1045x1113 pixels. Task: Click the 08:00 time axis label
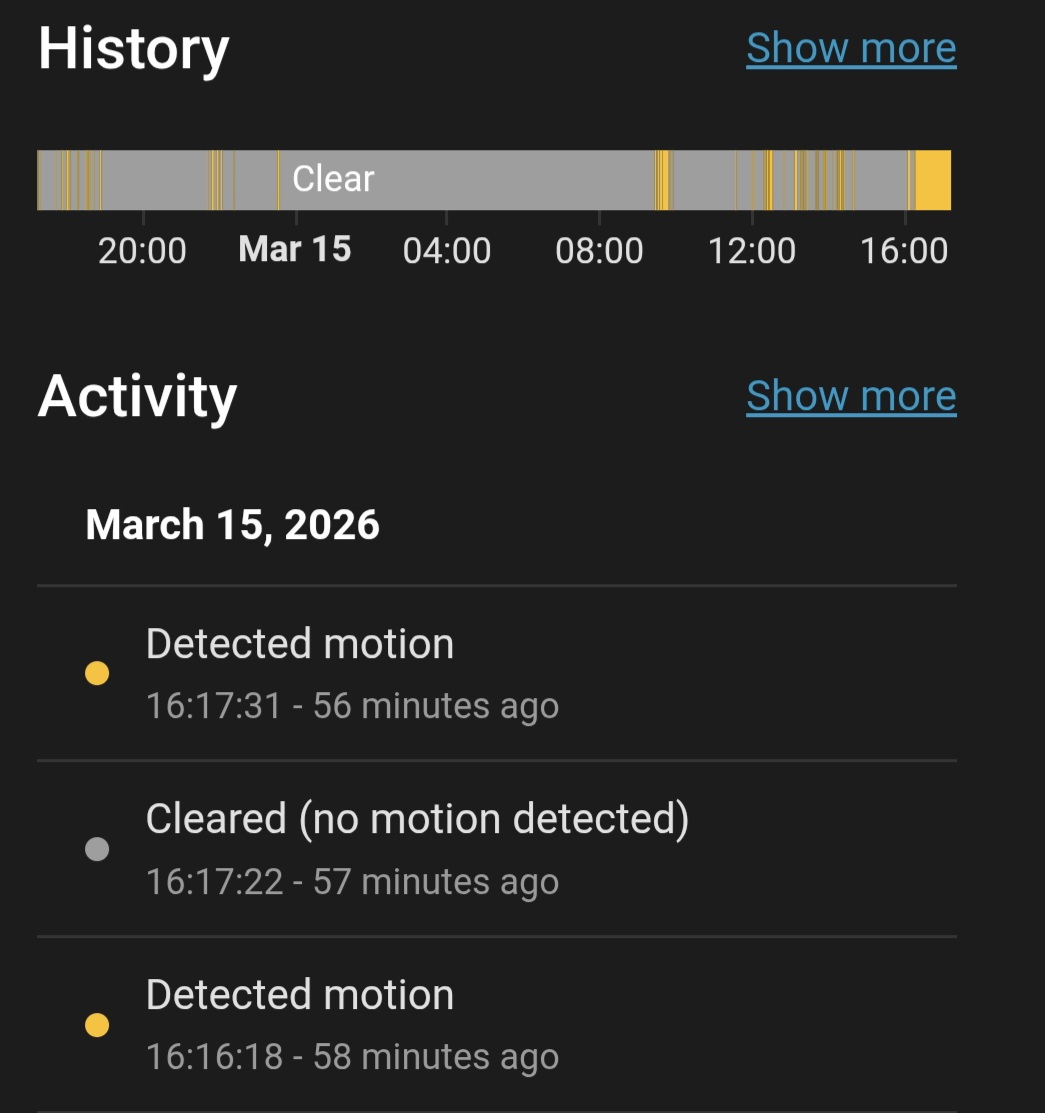point(599,250)
